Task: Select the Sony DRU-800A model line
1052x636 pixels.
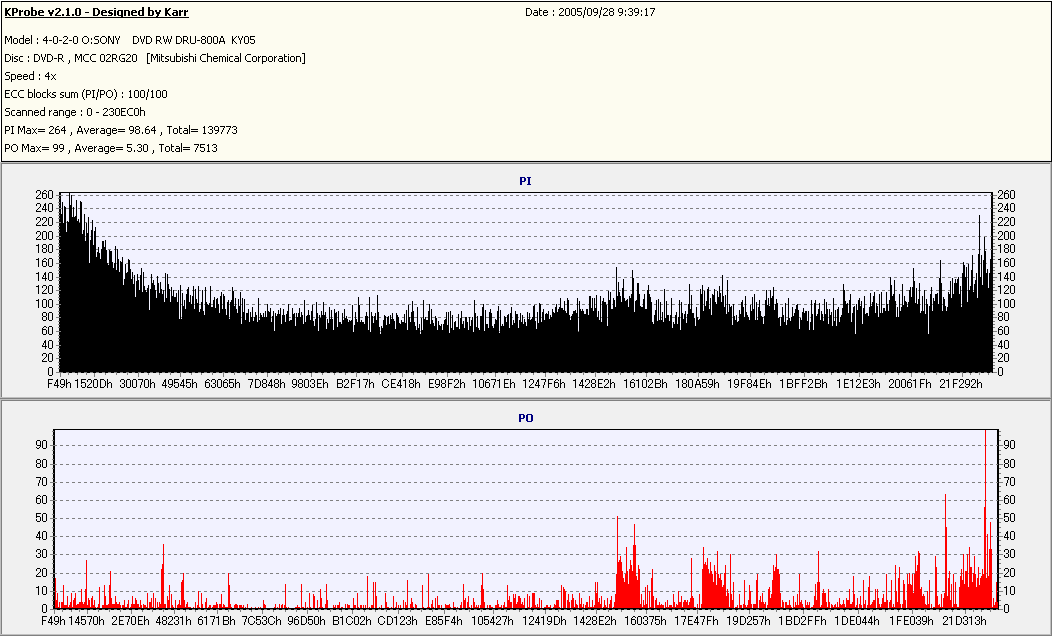Action: pos(129,39)
